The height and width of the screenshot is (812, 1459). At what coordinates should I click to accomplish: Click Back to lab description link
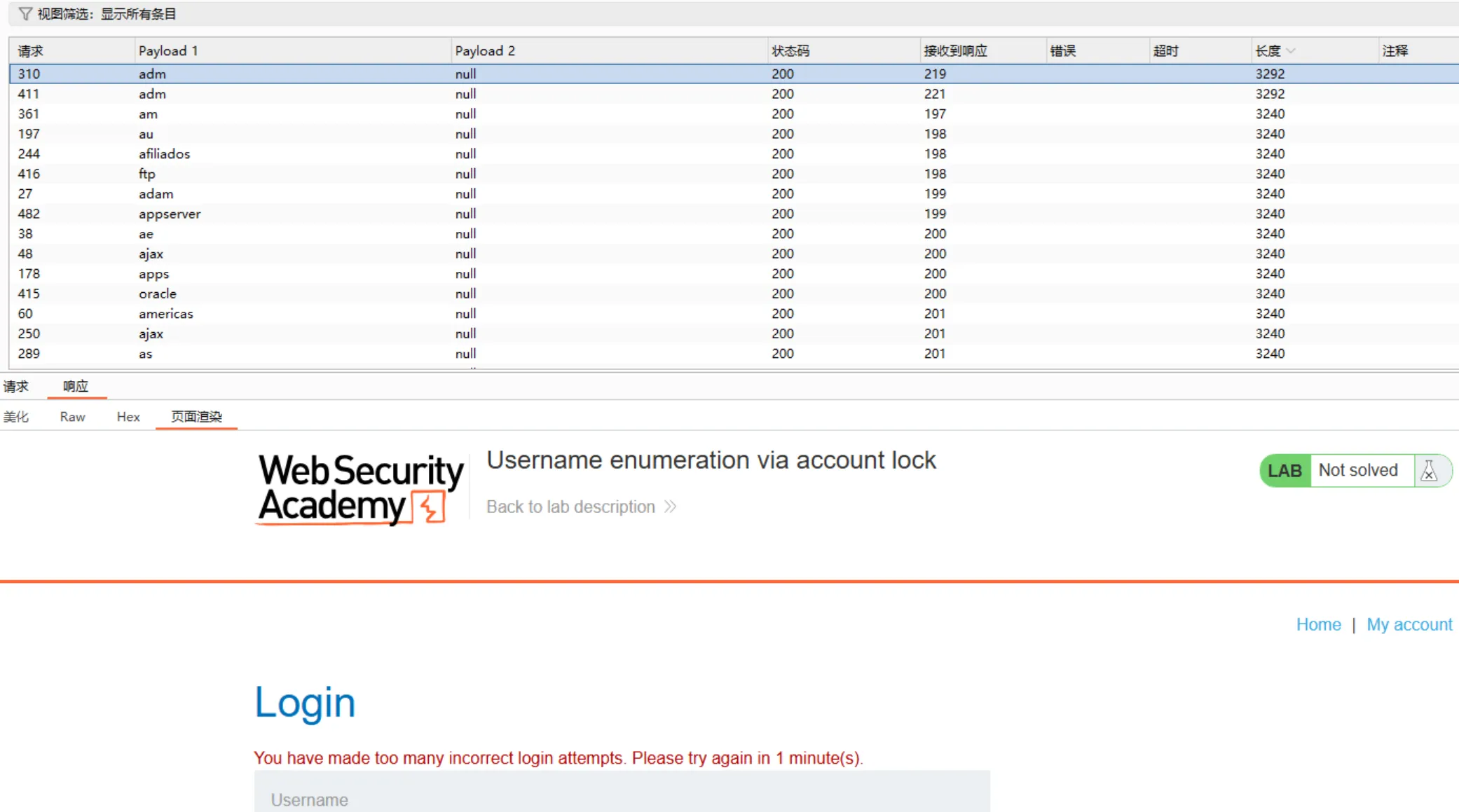tap(570, 507)
